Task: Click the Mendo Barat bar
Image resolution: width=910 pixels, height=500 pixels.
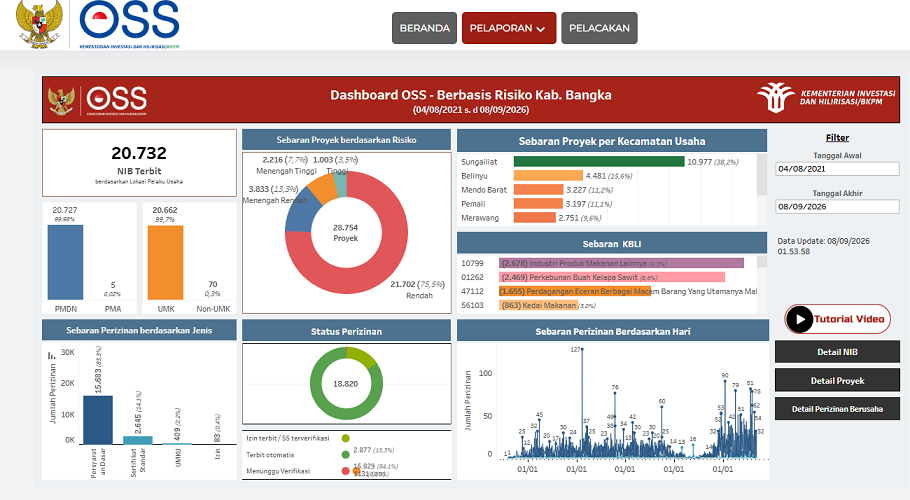Action: [538, 190]
